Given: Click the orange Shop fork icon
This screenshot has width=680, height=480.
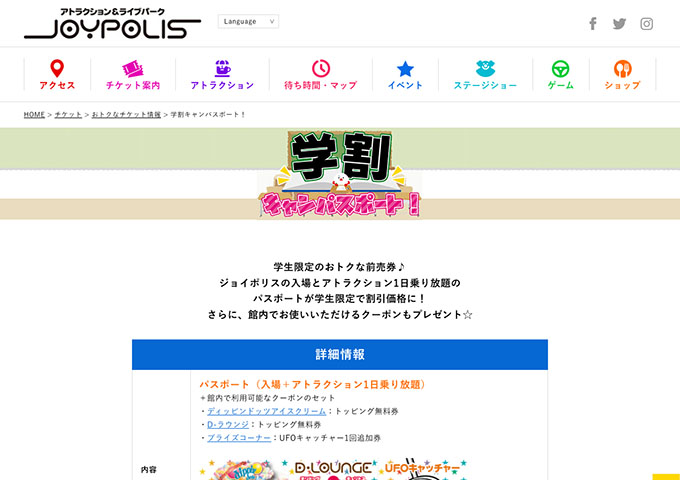Looking at the screenshot, I should pyautogui.click(x=622, y=69).
